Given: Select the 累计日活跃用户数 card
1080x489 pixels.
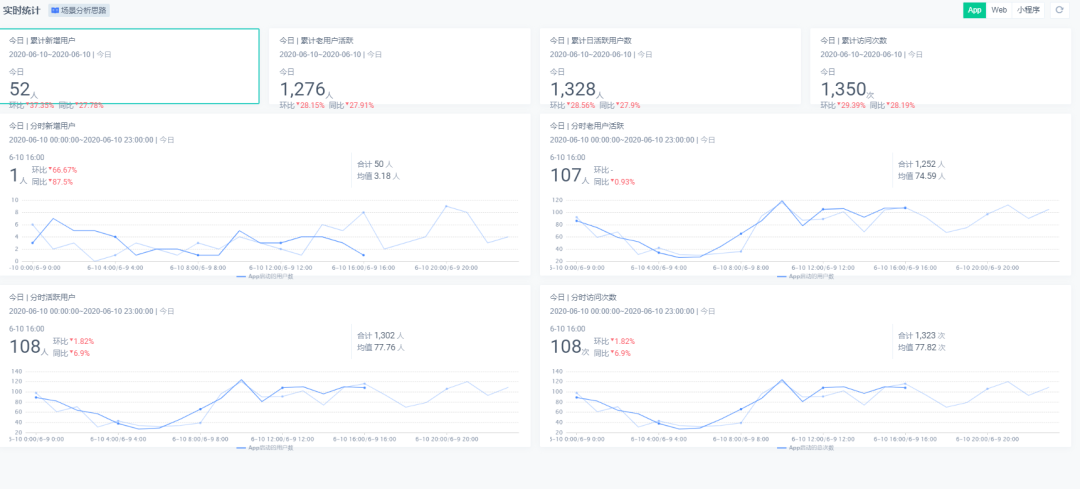Looking at the screenshot, I should coord(670,66).
